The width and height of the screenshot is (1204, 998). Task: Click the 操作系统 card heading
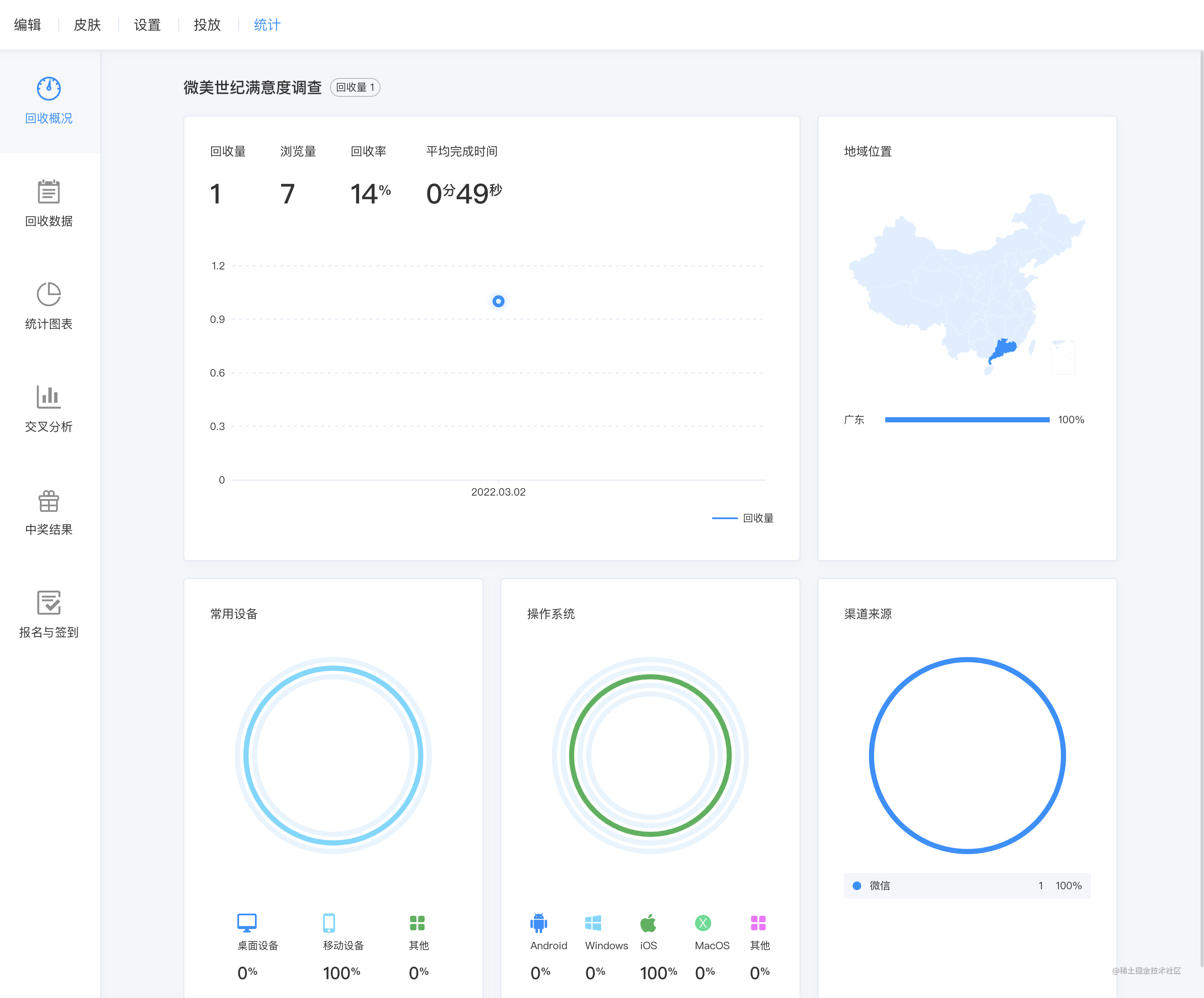(551, 614)
